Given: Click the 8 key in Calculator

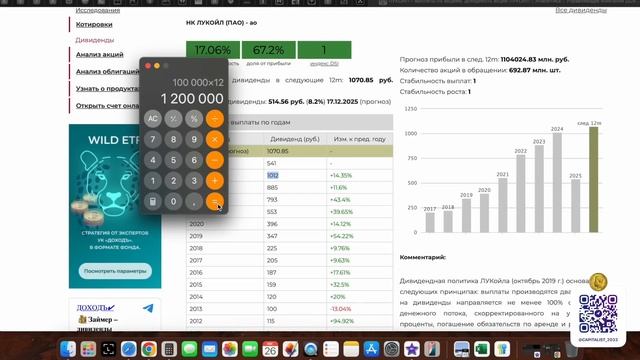Looking at the screenshot, I should (x=173, y=140).
